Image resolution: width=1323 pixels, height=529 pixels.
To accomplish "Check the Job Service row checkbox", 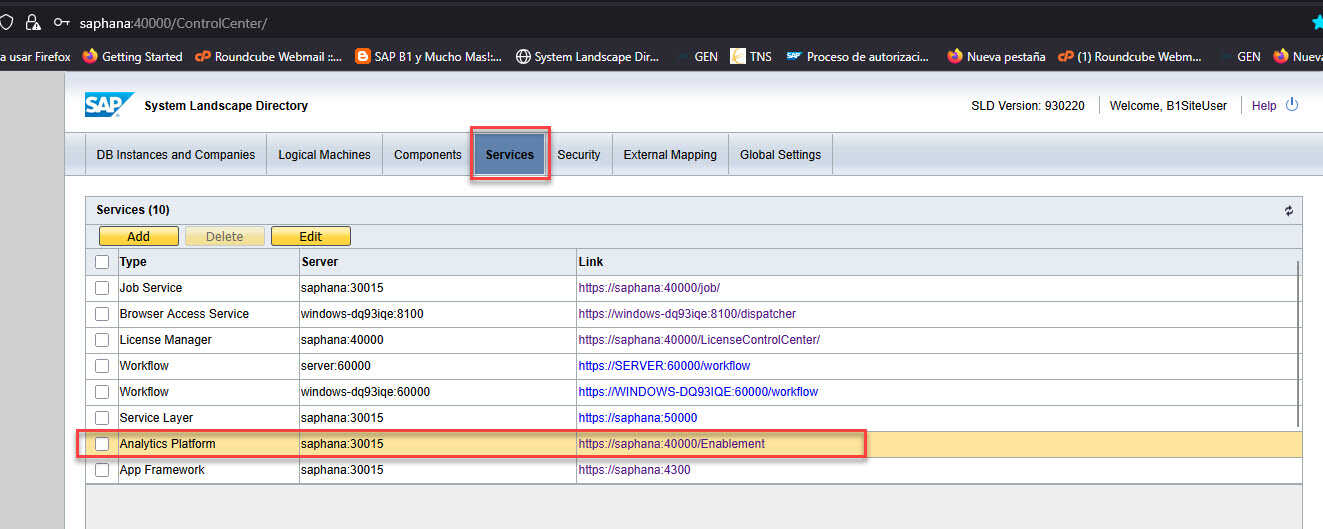I will tap(102, 288).
